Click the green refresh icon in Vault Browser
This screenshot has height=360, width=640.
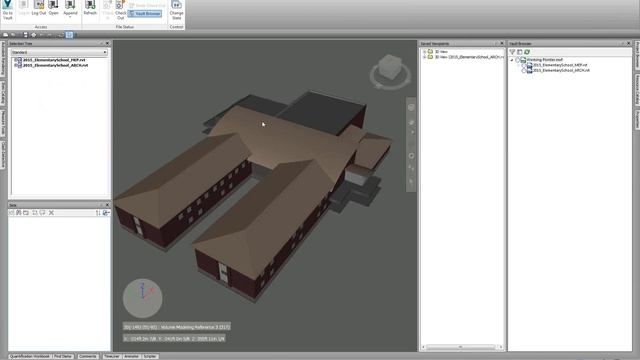[x=527, y=52]
